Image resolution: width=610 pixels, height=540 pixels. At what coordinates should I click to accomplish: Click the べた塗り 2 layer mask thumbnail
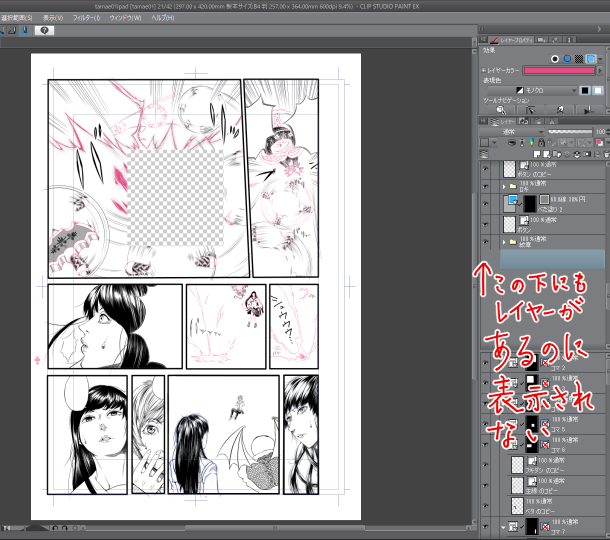coord(530,203)
